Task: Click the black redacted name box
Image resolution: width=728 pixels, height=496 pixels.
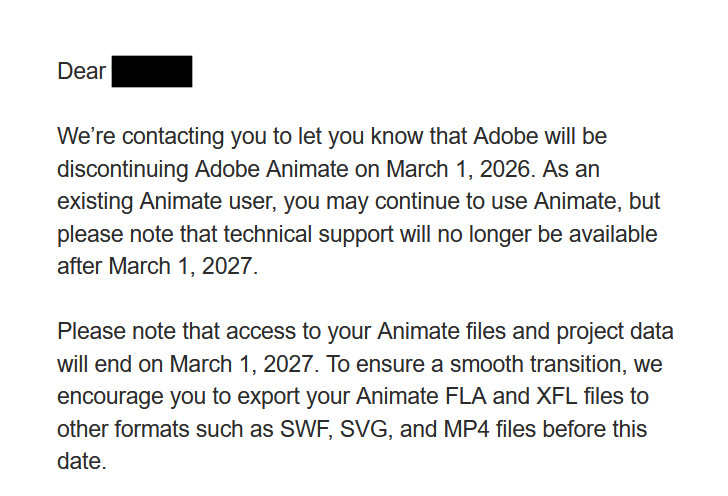Action: [152, 72]
